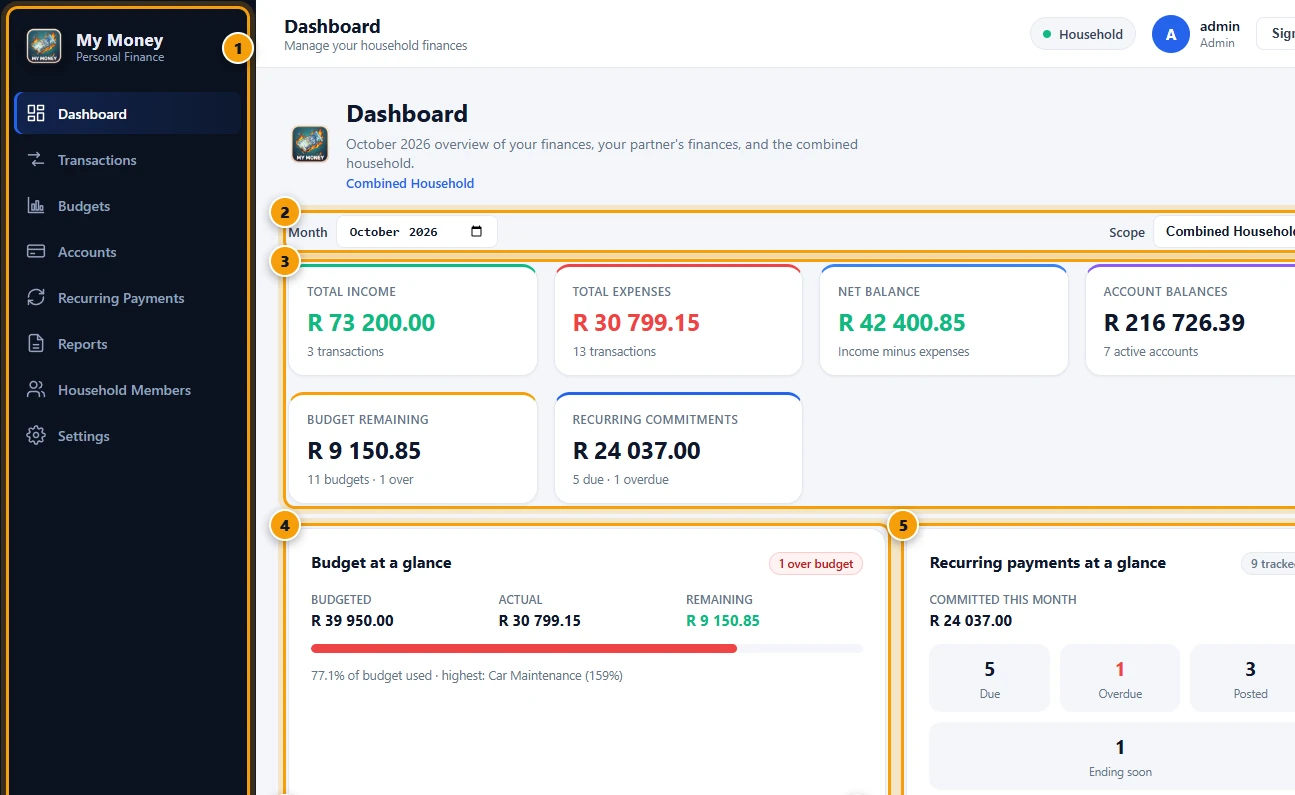Click the Posted count tile showing 3
The width and height of the screenshot is (1295, 795).
1243,678
